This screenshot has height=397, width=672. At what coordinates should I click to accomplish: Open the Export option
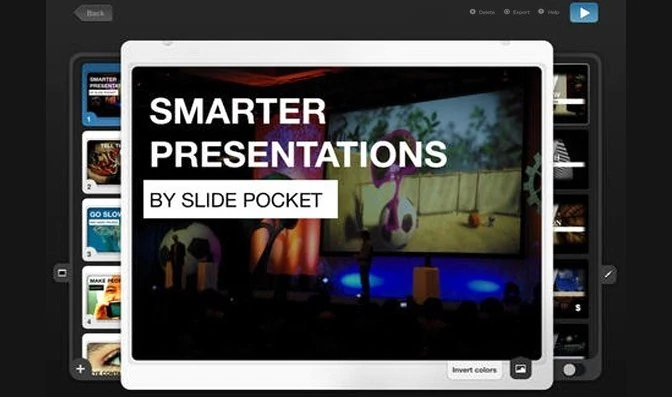click(517, 12)
